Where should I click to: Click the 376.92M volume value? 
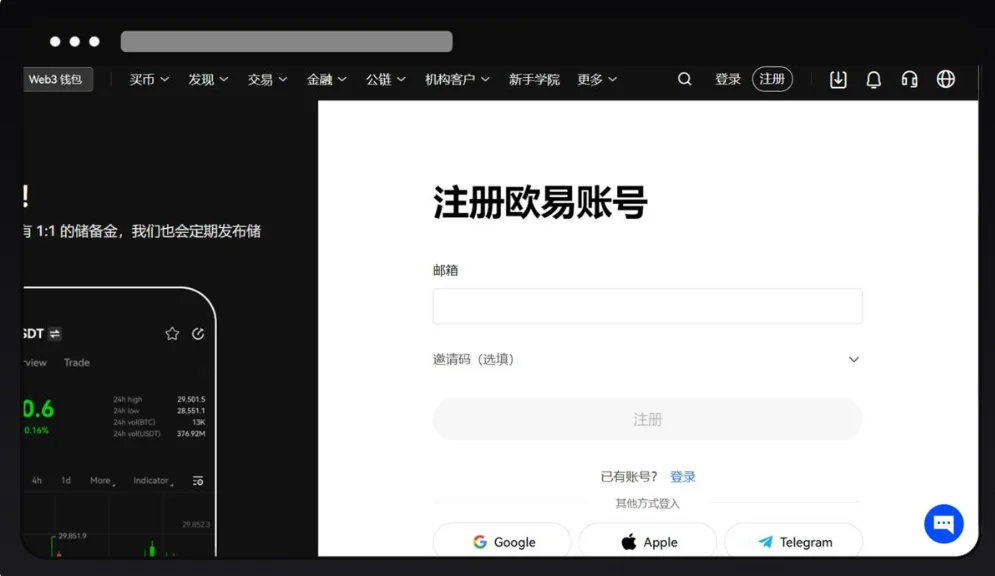coord(191,433)
